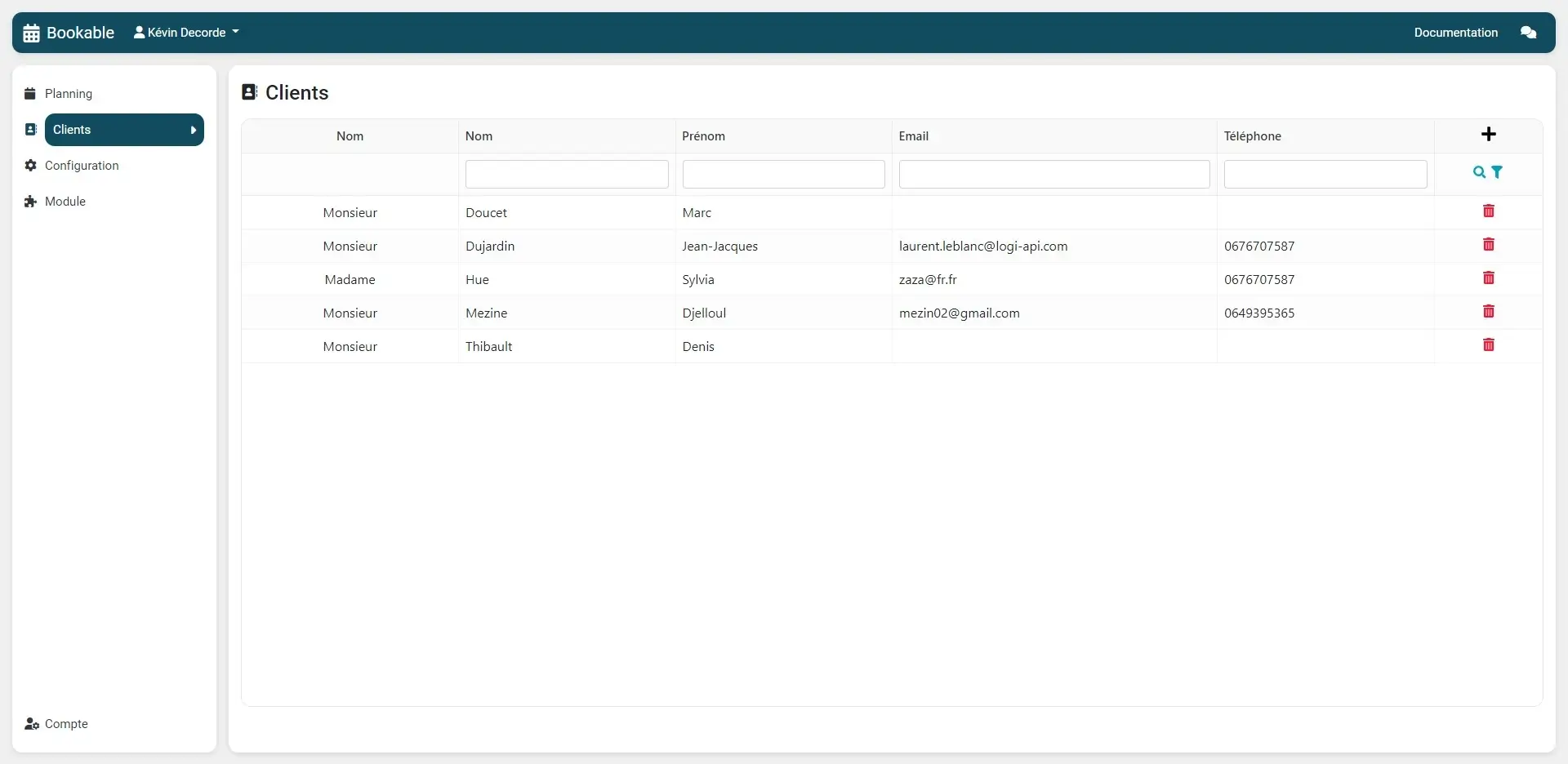Click the Compte user-settings icon

tap(32, 724)
